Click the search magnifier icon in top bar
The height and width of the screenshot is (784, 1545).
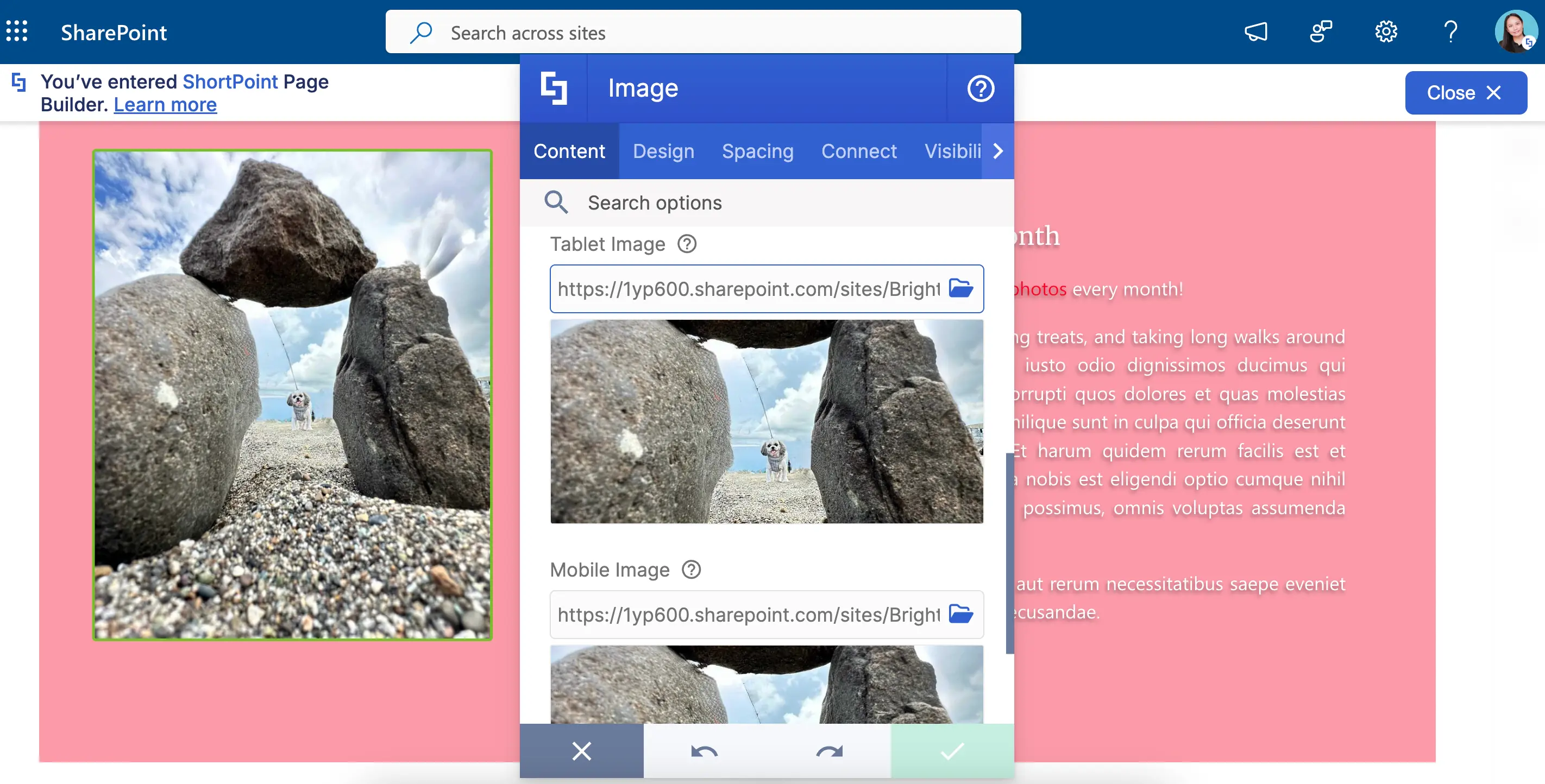[421, 33]
